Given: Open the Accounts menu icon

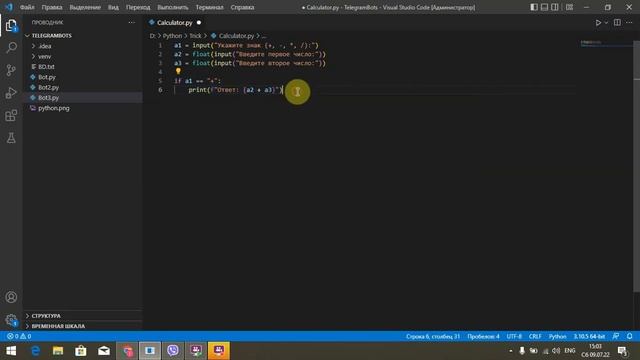Looking at the screenshot, I should tap(11, 297).
